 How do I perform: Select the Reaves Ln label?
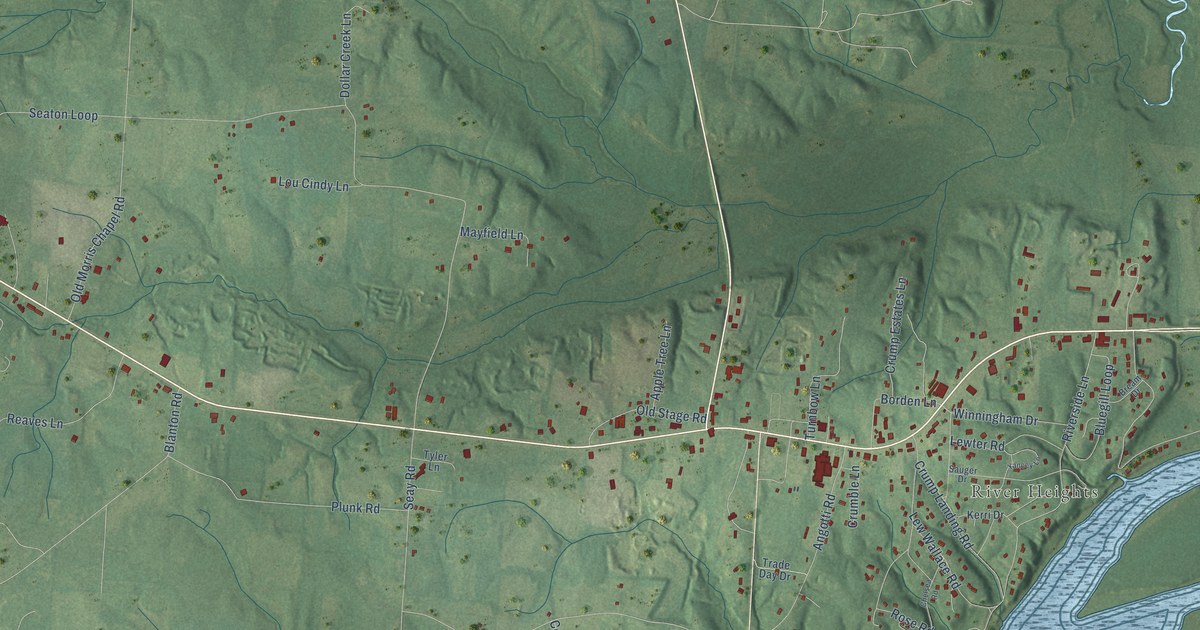pos(35,421)
